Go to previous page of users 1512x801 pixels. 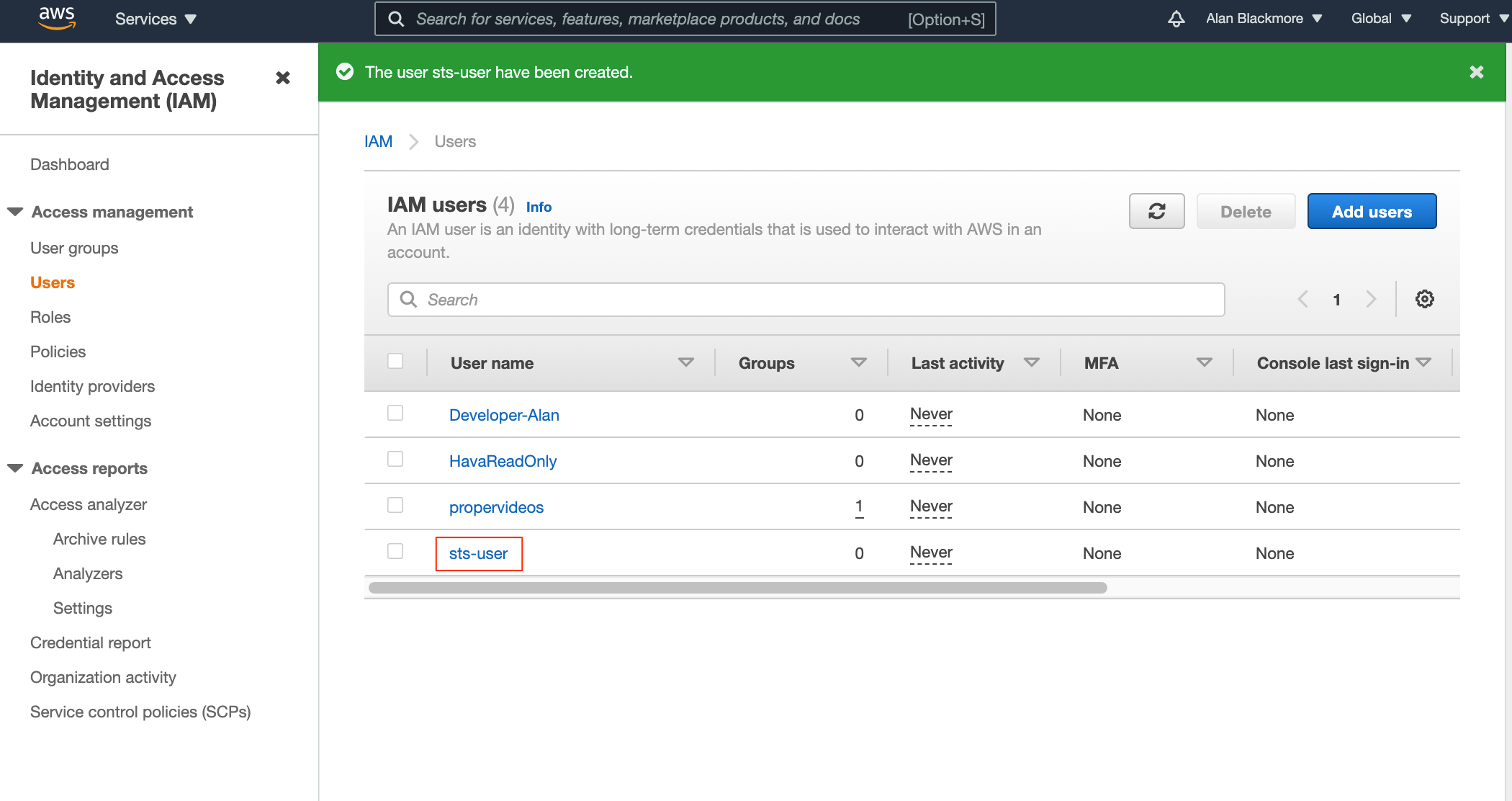(x=1302, y=299)
